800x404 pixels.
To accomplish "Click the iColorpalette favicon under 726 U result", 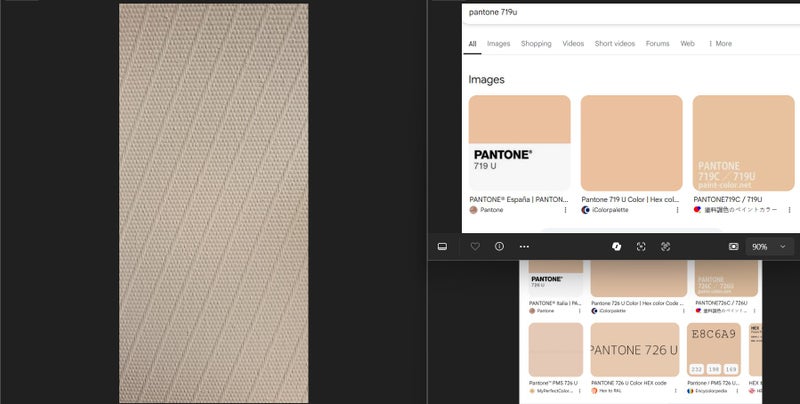I will click(x=594, y=311).
